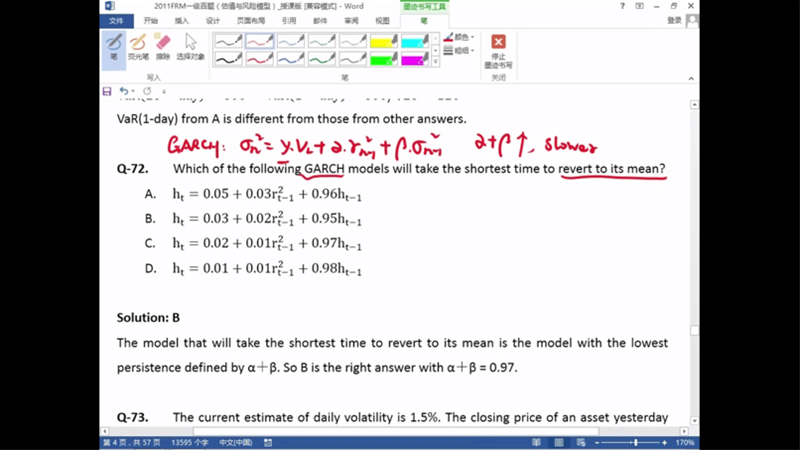
Task: Open the pen Thickness (粗细) dropdown
Action: (461, 50)
